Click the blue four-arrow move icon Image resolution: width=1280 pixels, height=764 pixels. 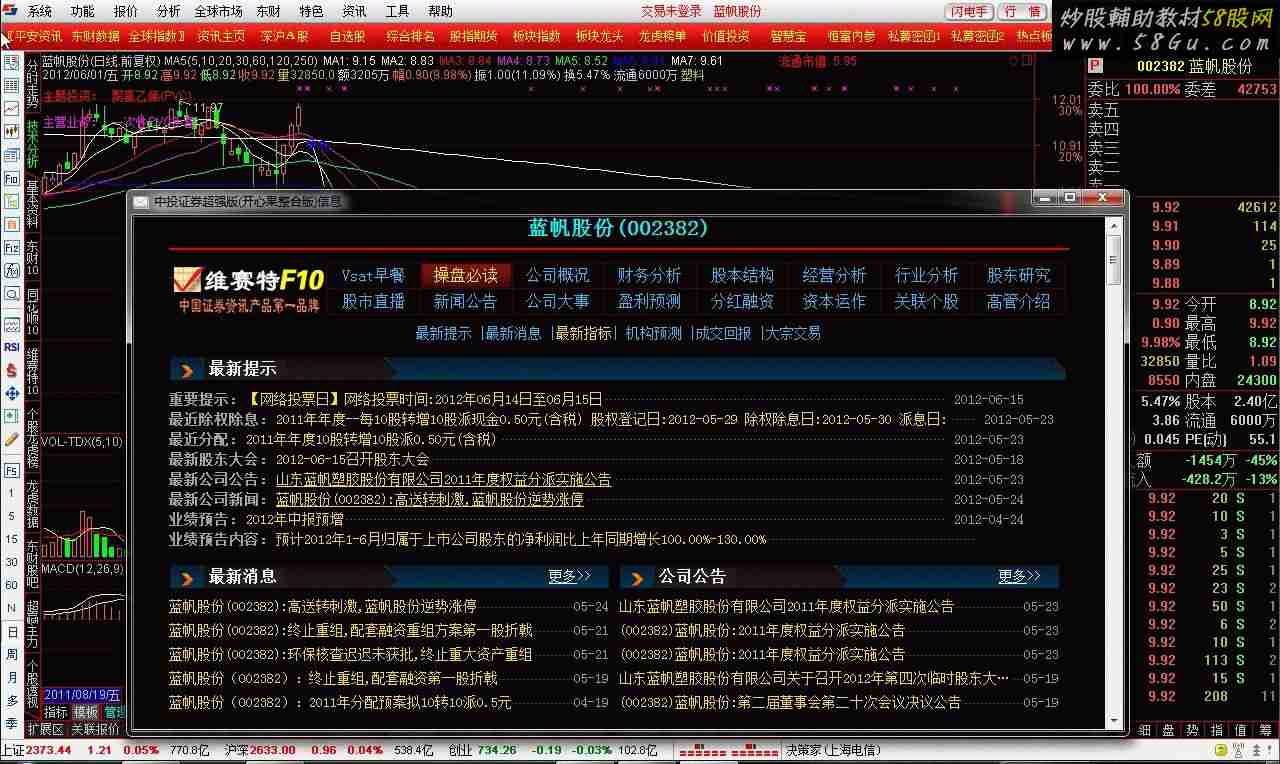click(x=12, y=393)
